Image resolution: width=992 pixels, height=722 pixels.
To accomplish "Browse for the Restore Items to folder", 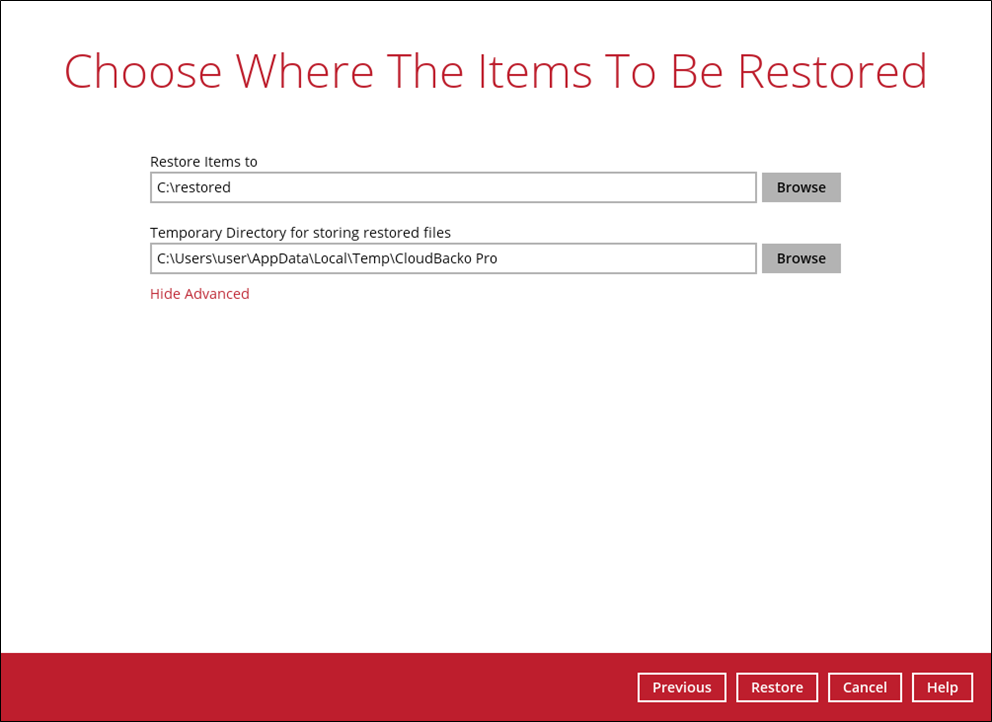I will pyautogui.click(x=801, y=187).
